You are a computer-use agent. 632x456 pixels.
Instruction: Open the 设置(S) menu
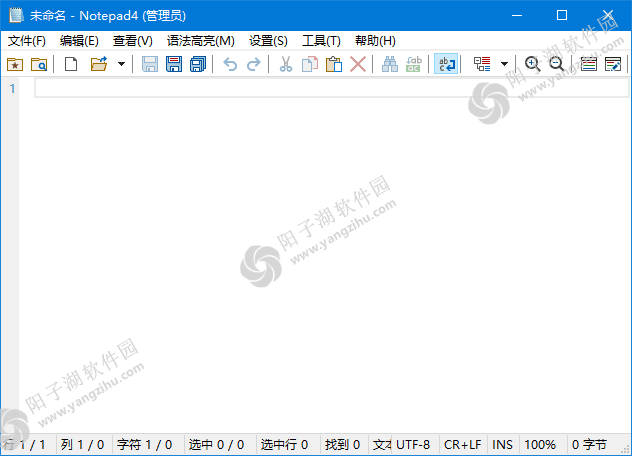click(x=268, y=41)
